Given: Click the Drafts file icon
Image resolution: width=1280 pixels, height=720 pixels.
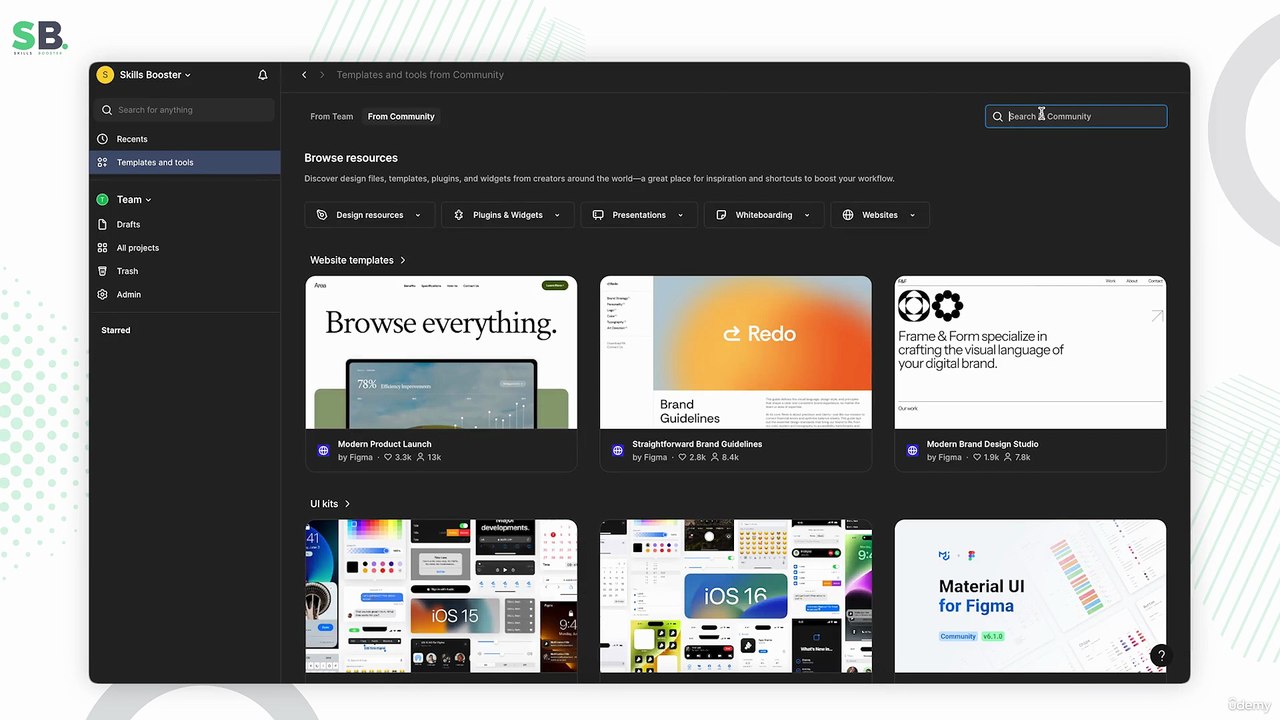Looking at the screenshot, I should tap(102, 224).
